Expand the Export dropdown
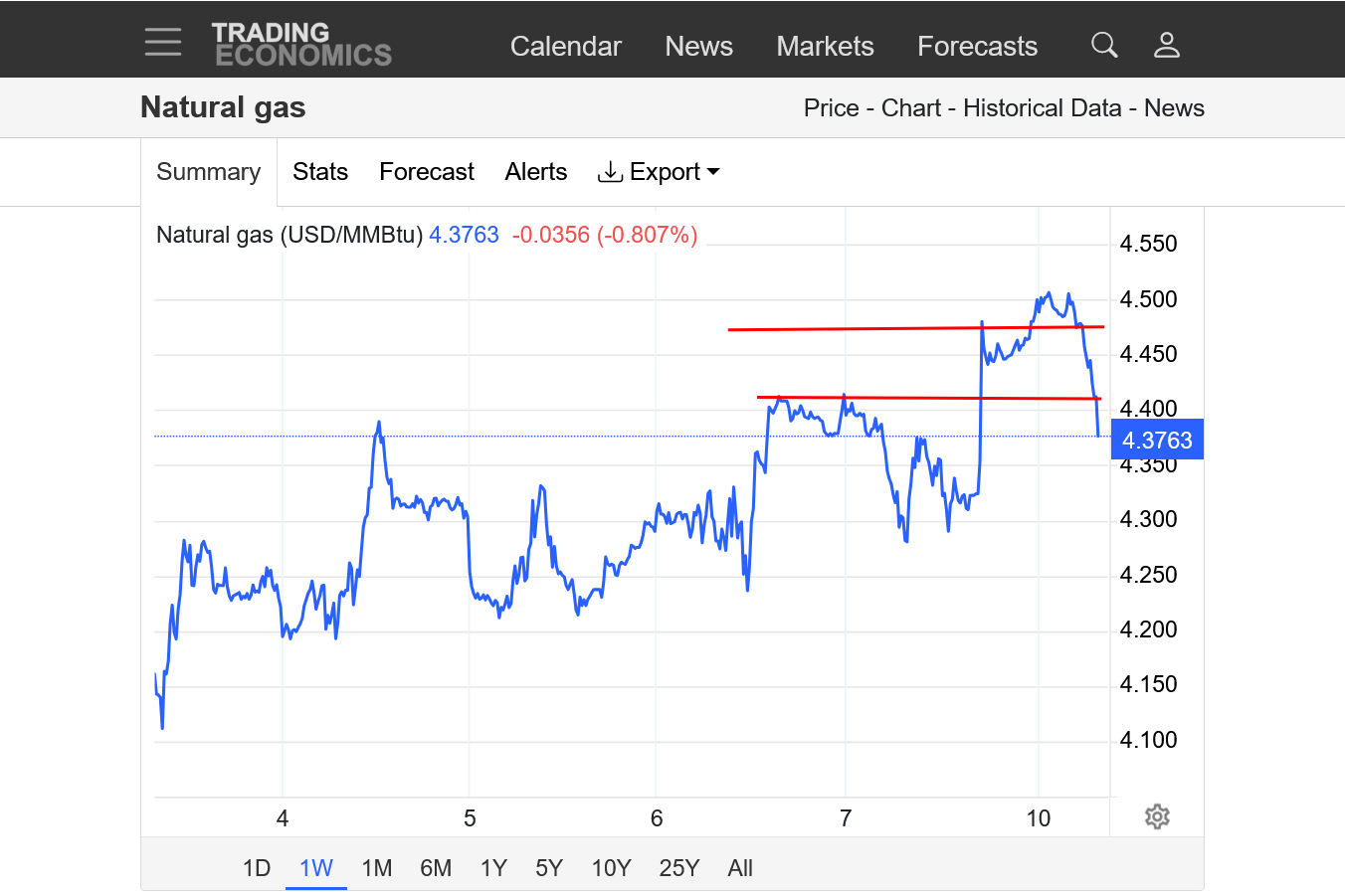The image size is (1345, 896). (x=659, y=172)
